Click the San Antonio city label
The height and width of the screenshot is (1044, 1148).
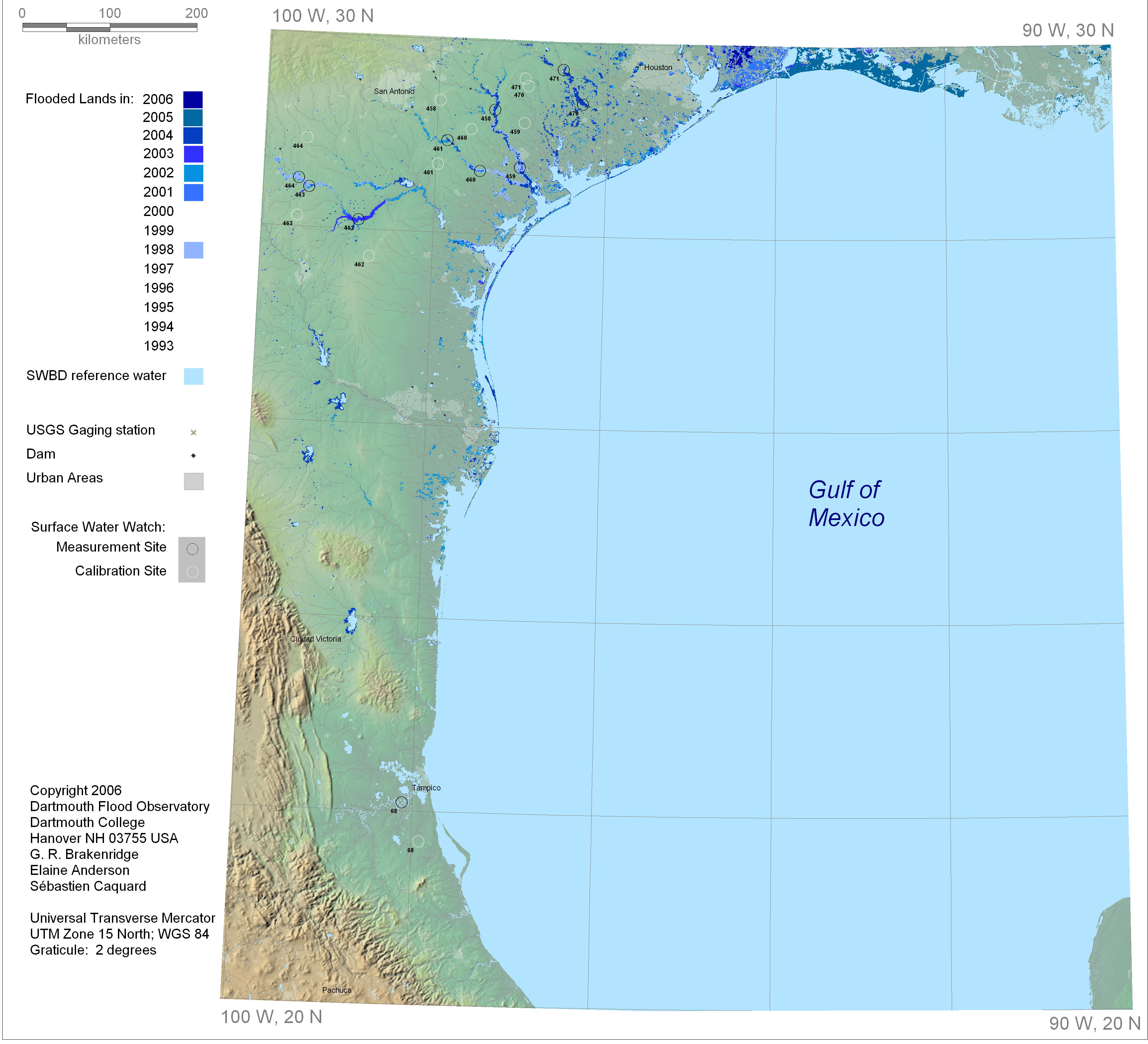coord(394,91)
